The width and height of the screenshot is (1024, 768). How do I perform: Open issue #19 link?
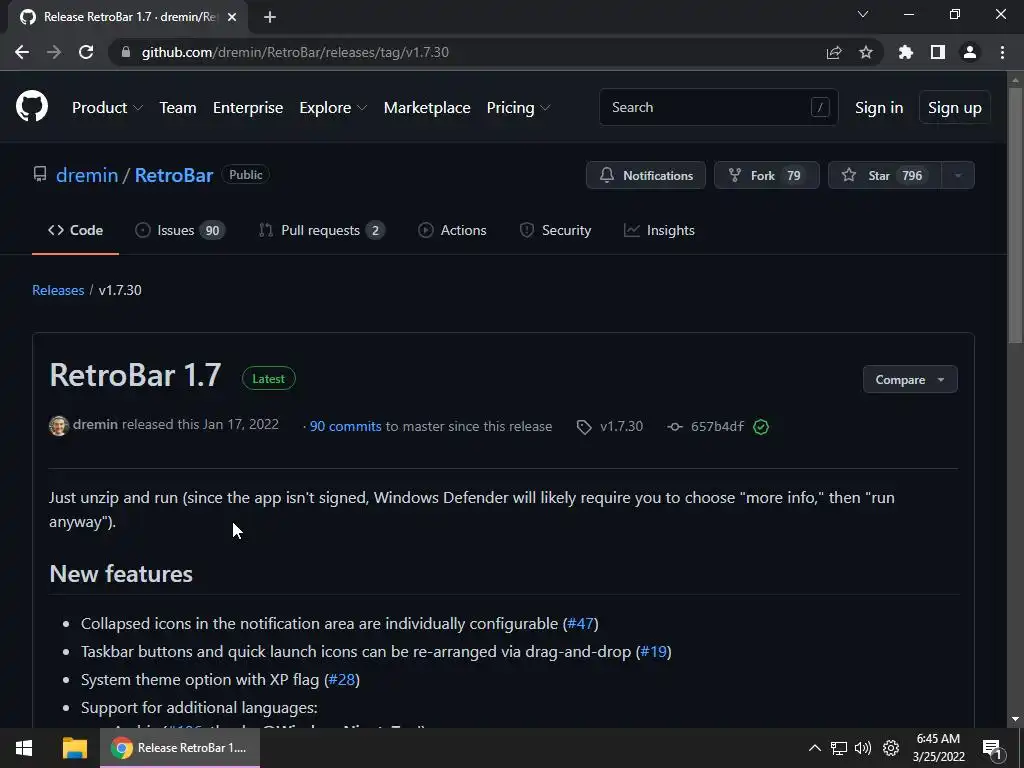click(653, 652)
